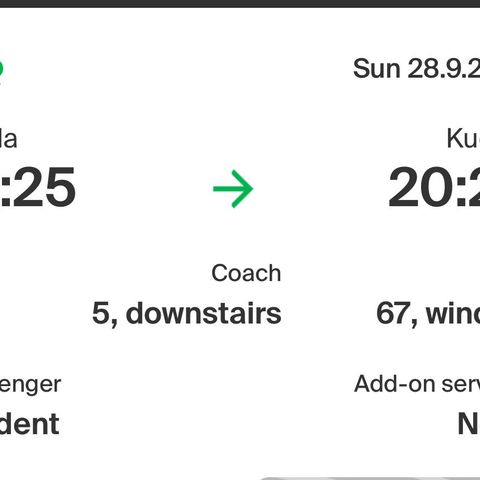Select the departure station name ending 'la'
The width and height of the screenshot is (480, 480).
(8, 139)
